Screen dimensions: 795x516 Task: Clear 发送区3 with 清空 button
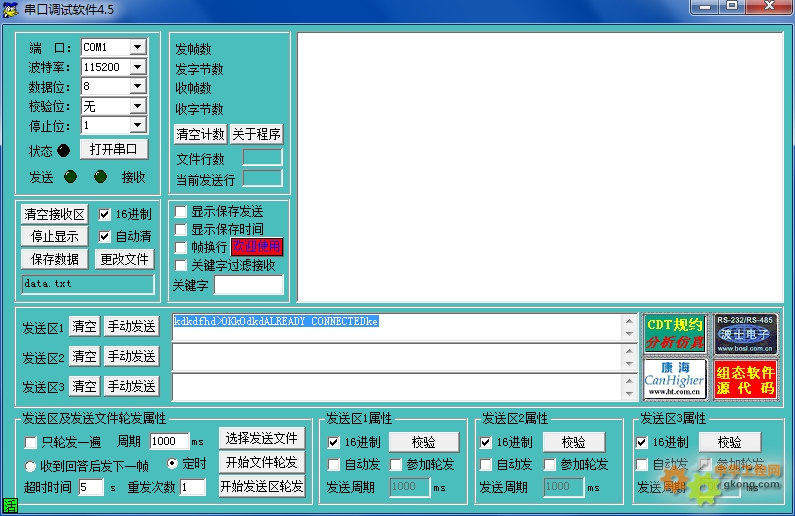coord(84,386)
